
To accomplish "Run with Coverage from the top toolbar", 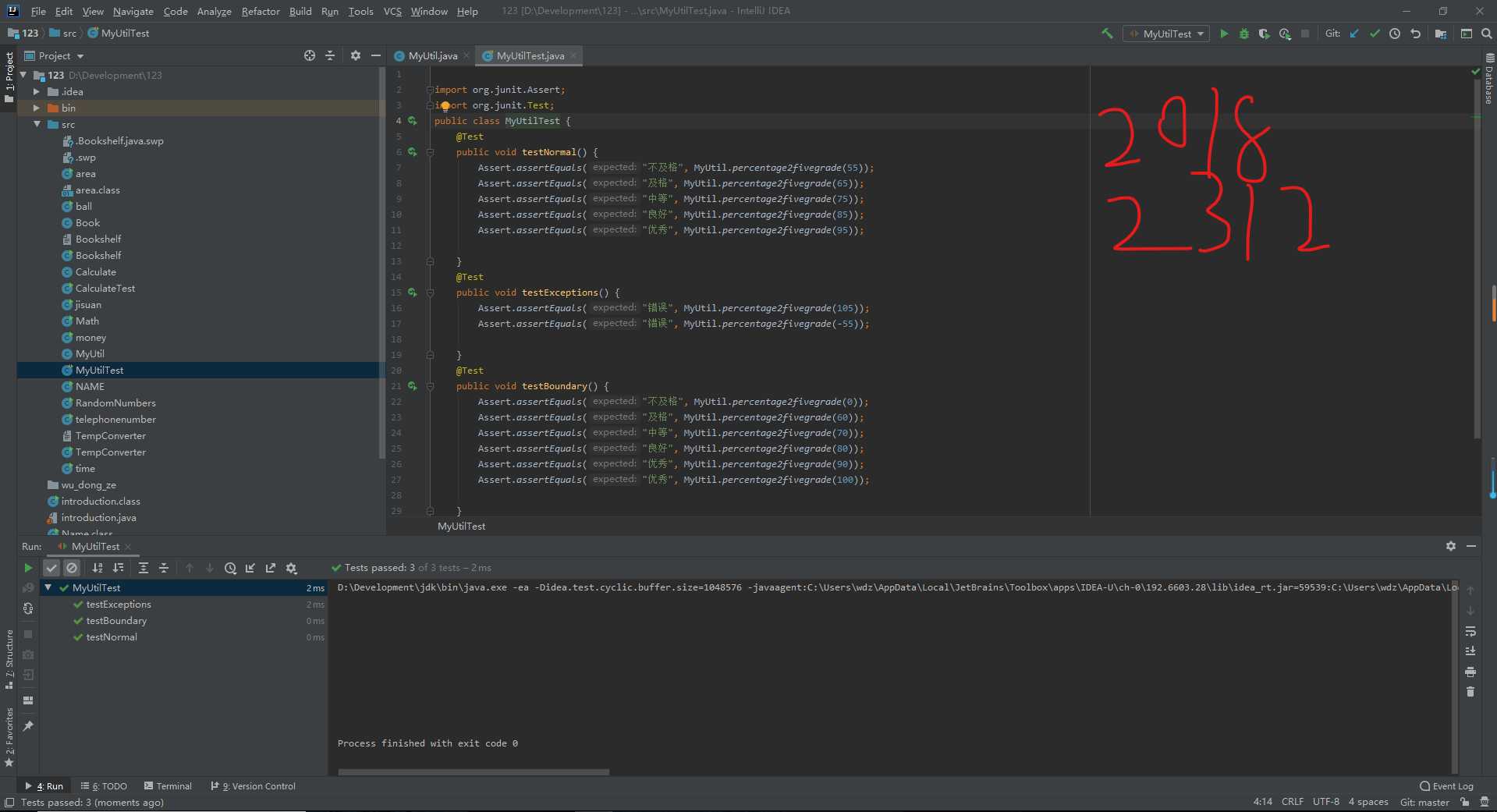I will pos(1264,34).
